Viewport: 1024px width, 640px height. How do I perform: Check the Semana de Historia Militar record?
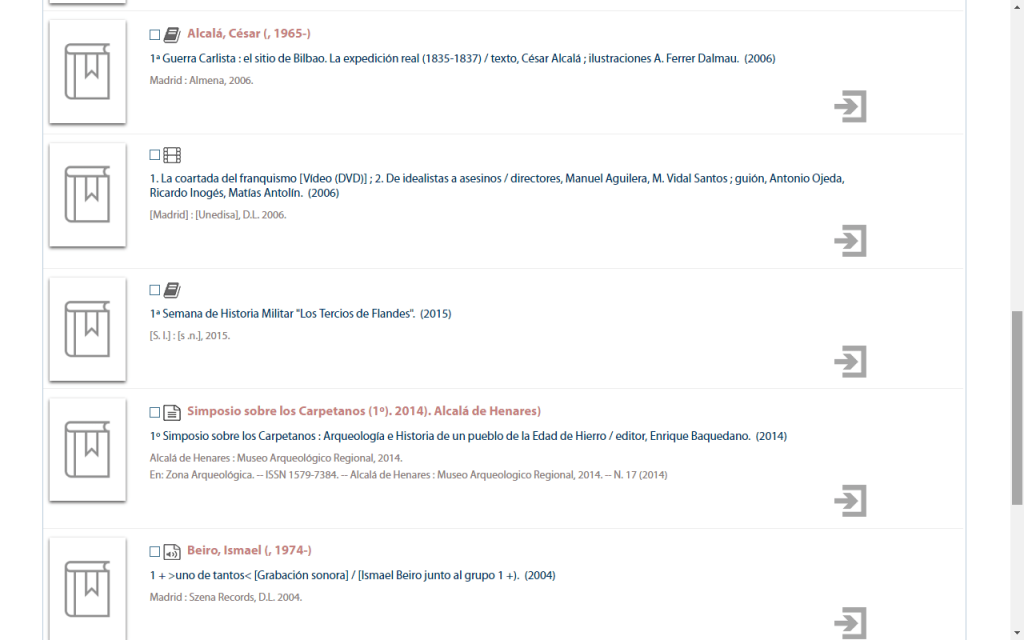(155, 290)
